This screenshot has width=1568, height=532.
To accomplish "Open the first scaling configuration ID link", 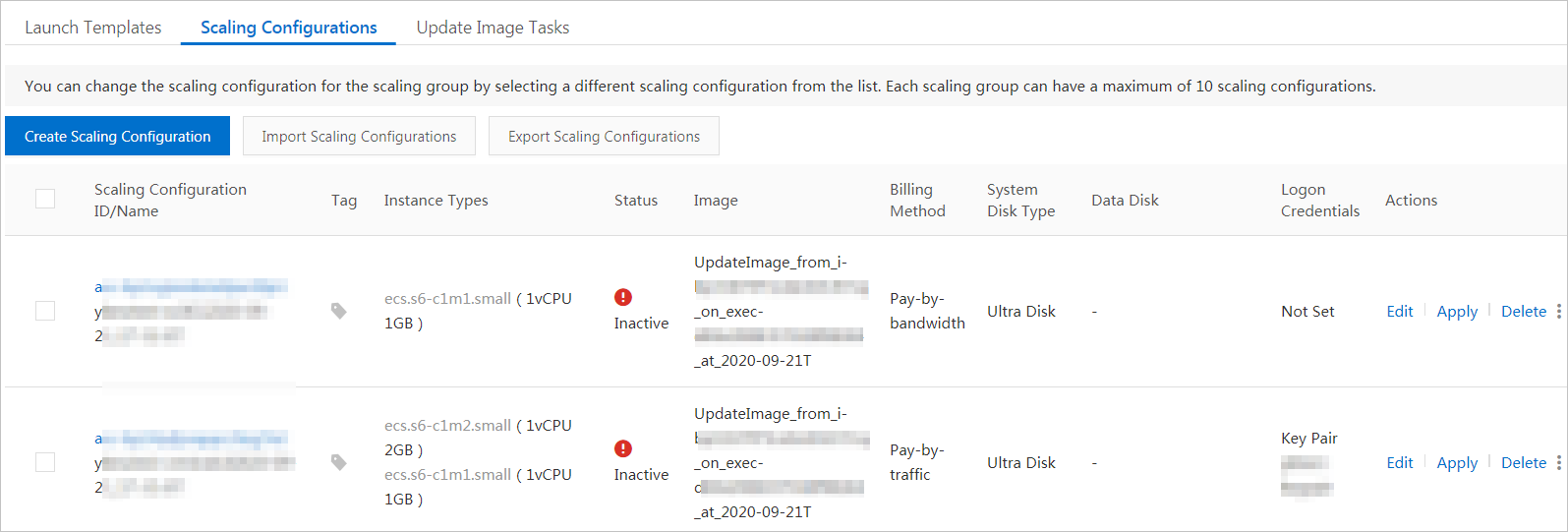I will (x=191, y=286).
